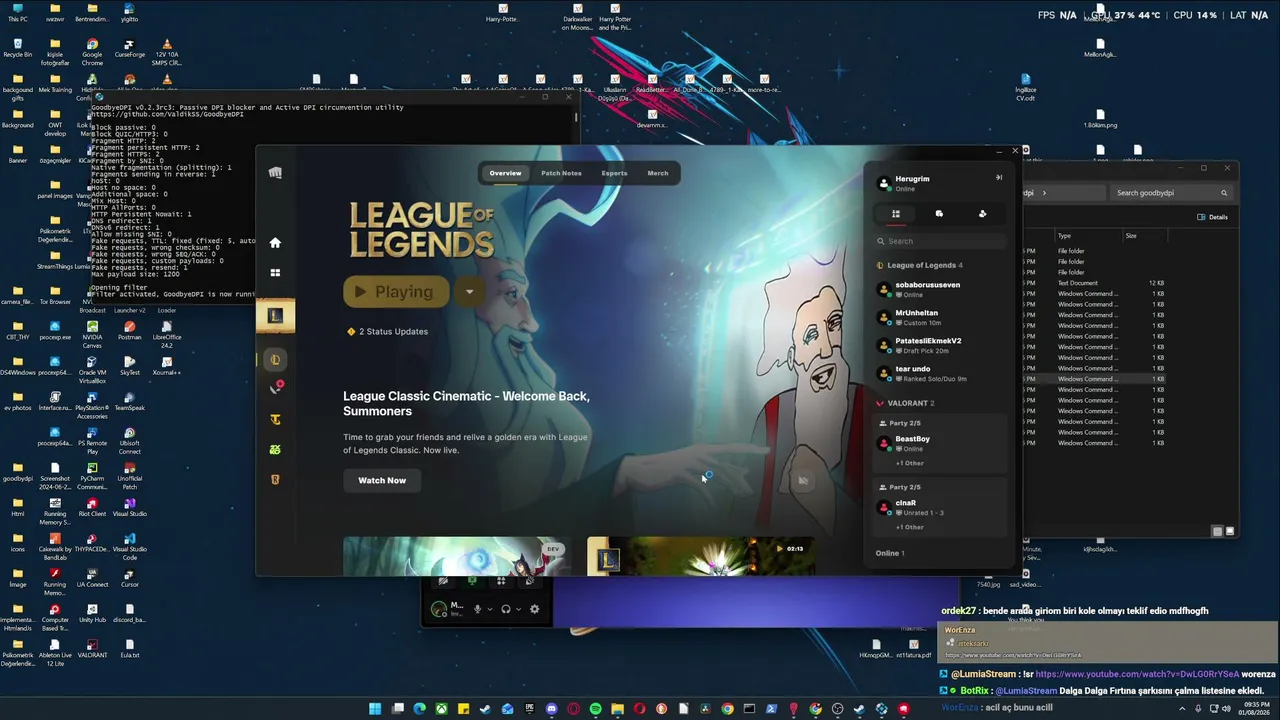Open the add friend tab
This screenshot has width=1280, height=720.
point(982,214)
